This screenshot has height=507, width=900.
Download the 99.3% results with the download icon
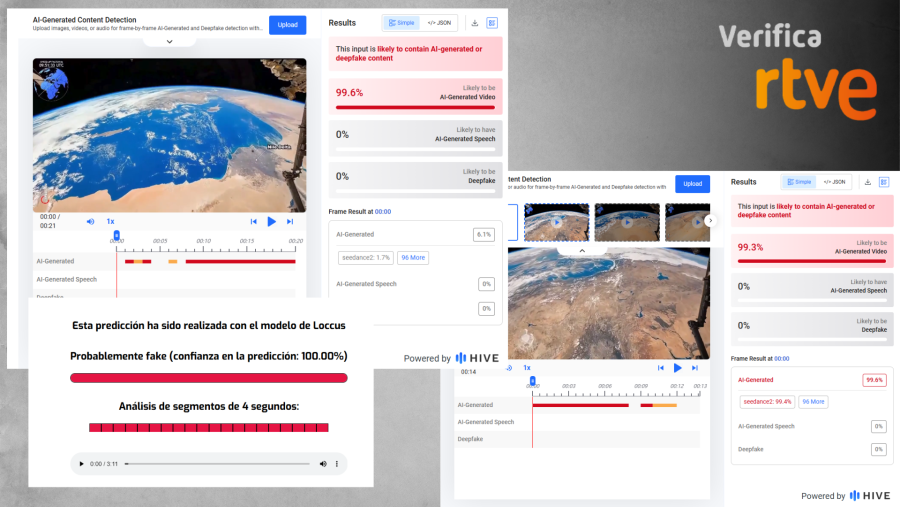click(868, 182)
